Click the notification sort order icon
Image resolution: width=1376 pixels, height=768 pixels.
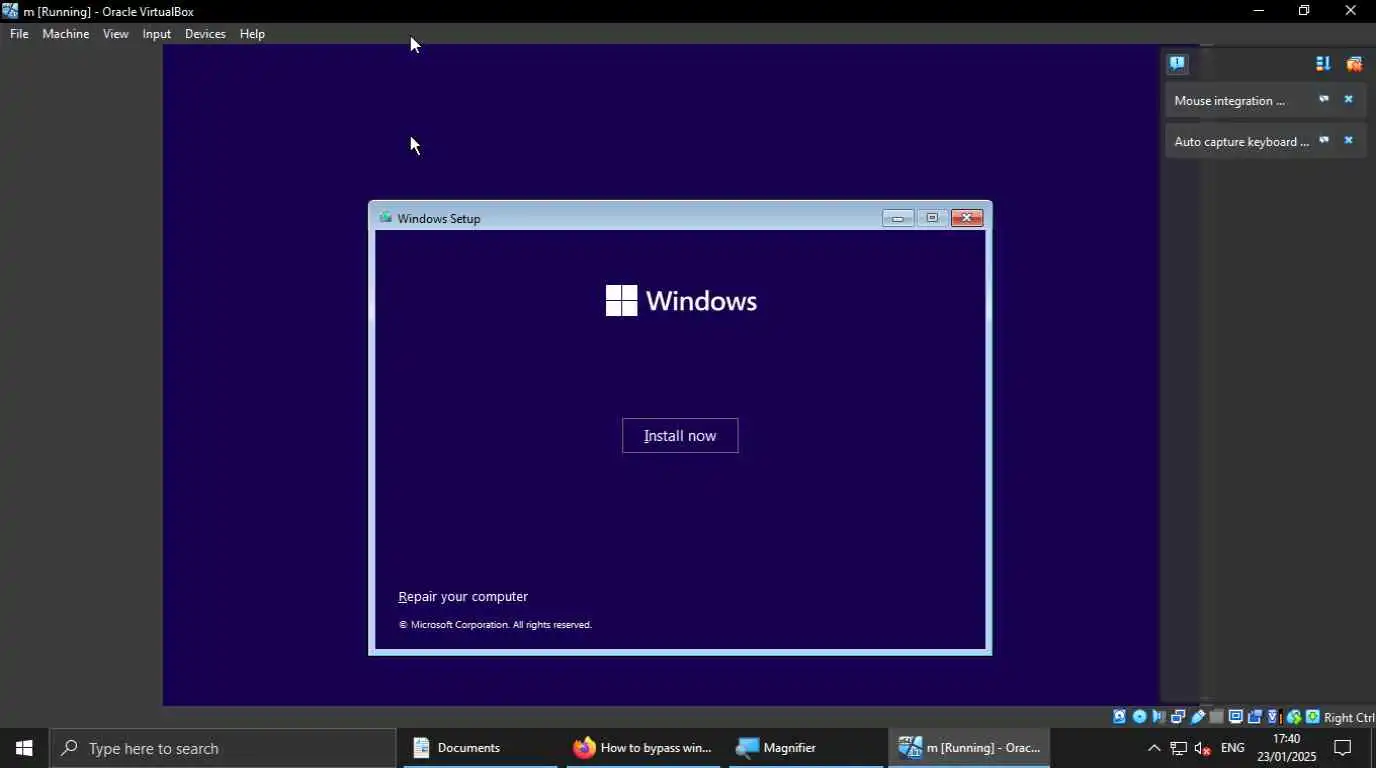pyautogui.click(x=1323, y=64)
